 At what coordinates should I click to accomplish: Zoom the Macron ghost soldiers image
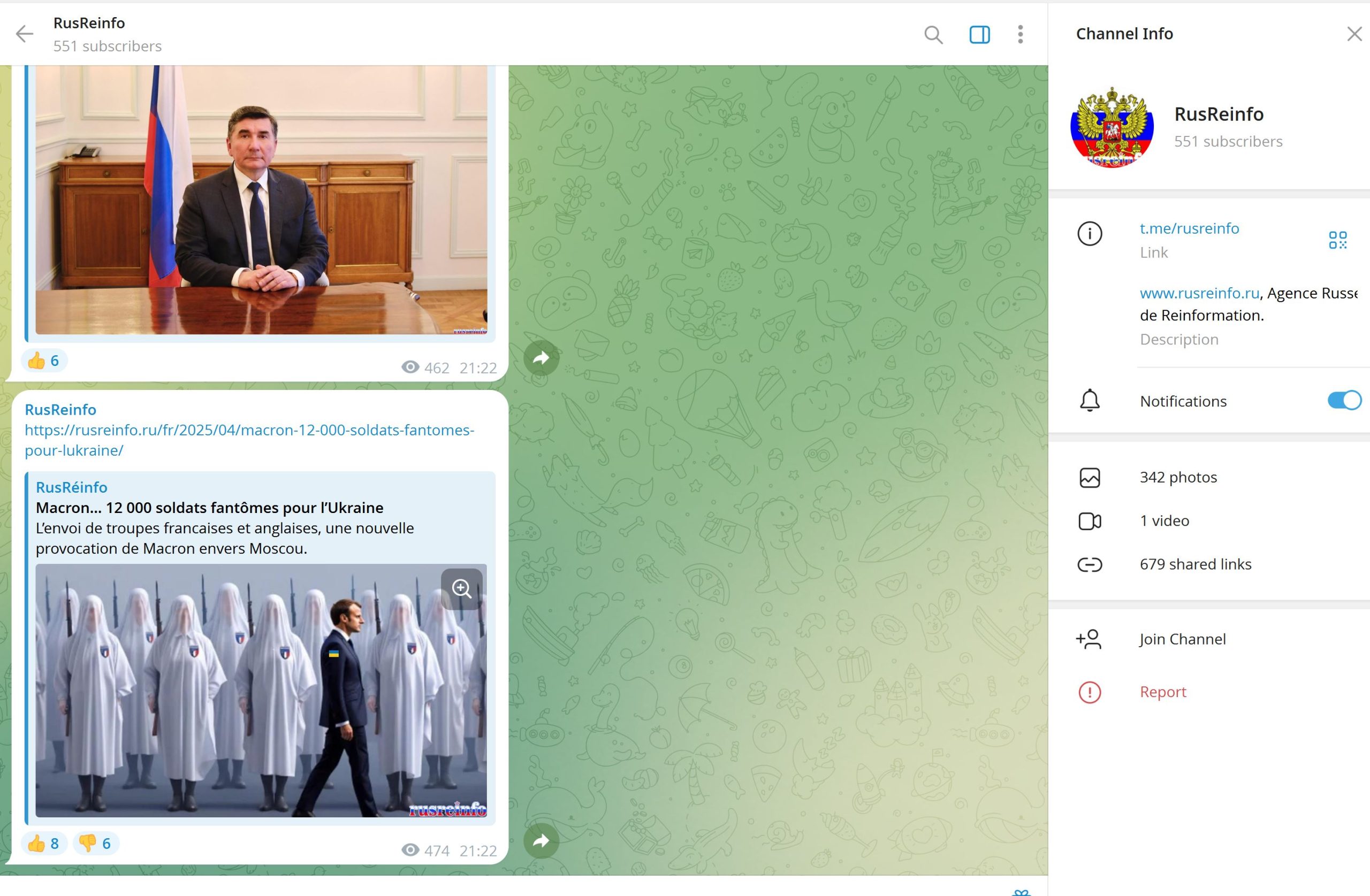(462, 589)
